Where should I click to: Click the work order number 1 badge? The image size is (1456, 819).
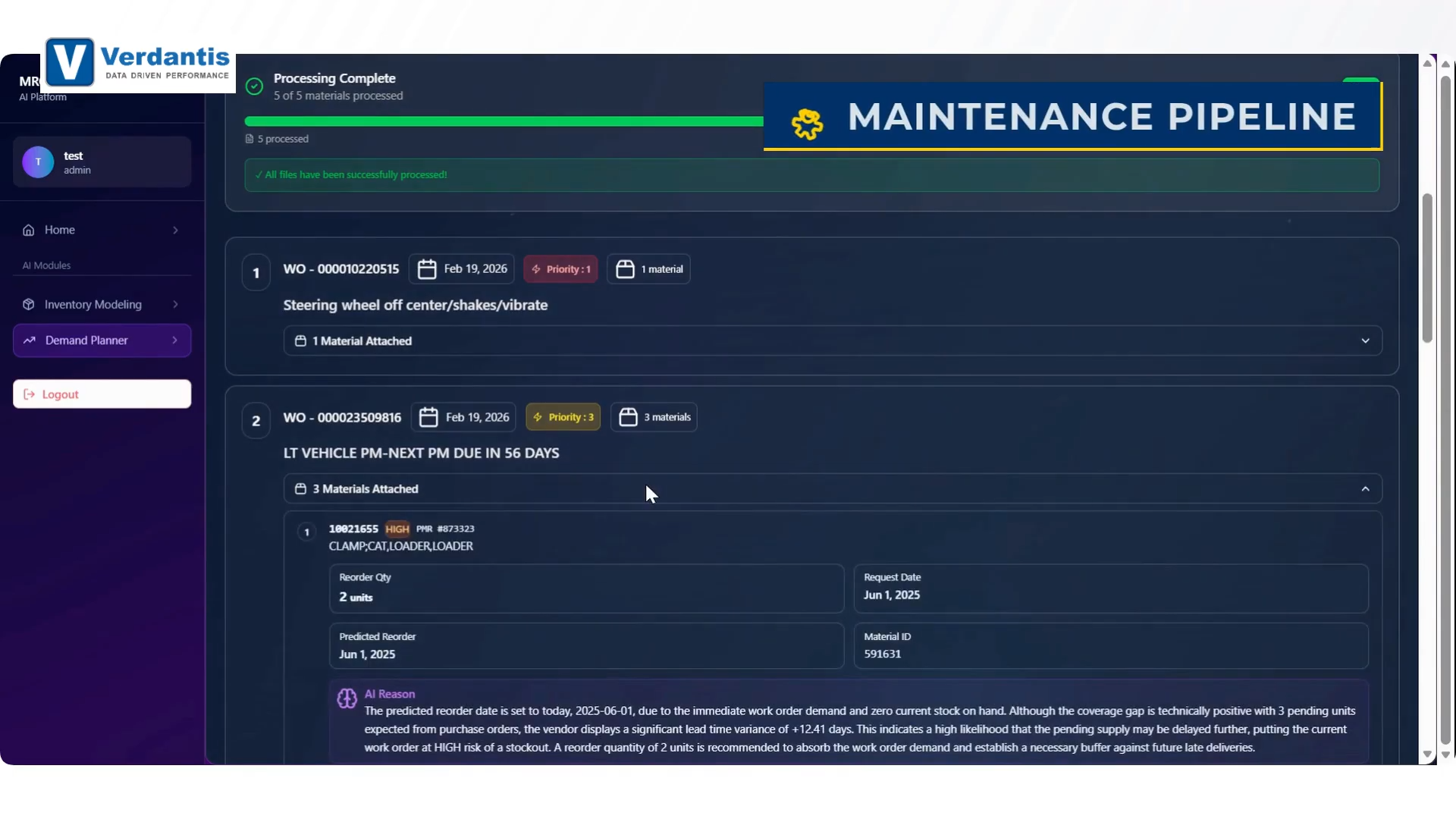(256, 273)
